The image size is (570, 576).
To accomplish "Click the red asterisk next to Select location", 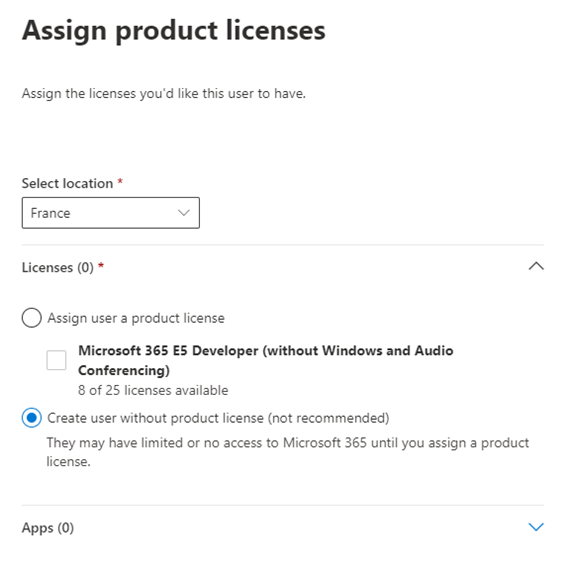I will (x=120, y=181).
